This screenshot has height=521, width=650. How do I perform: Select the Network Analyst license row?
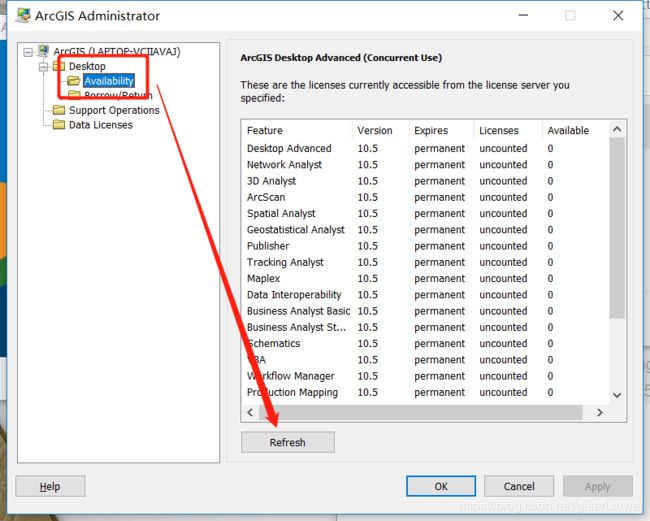[x=425, y=165]
